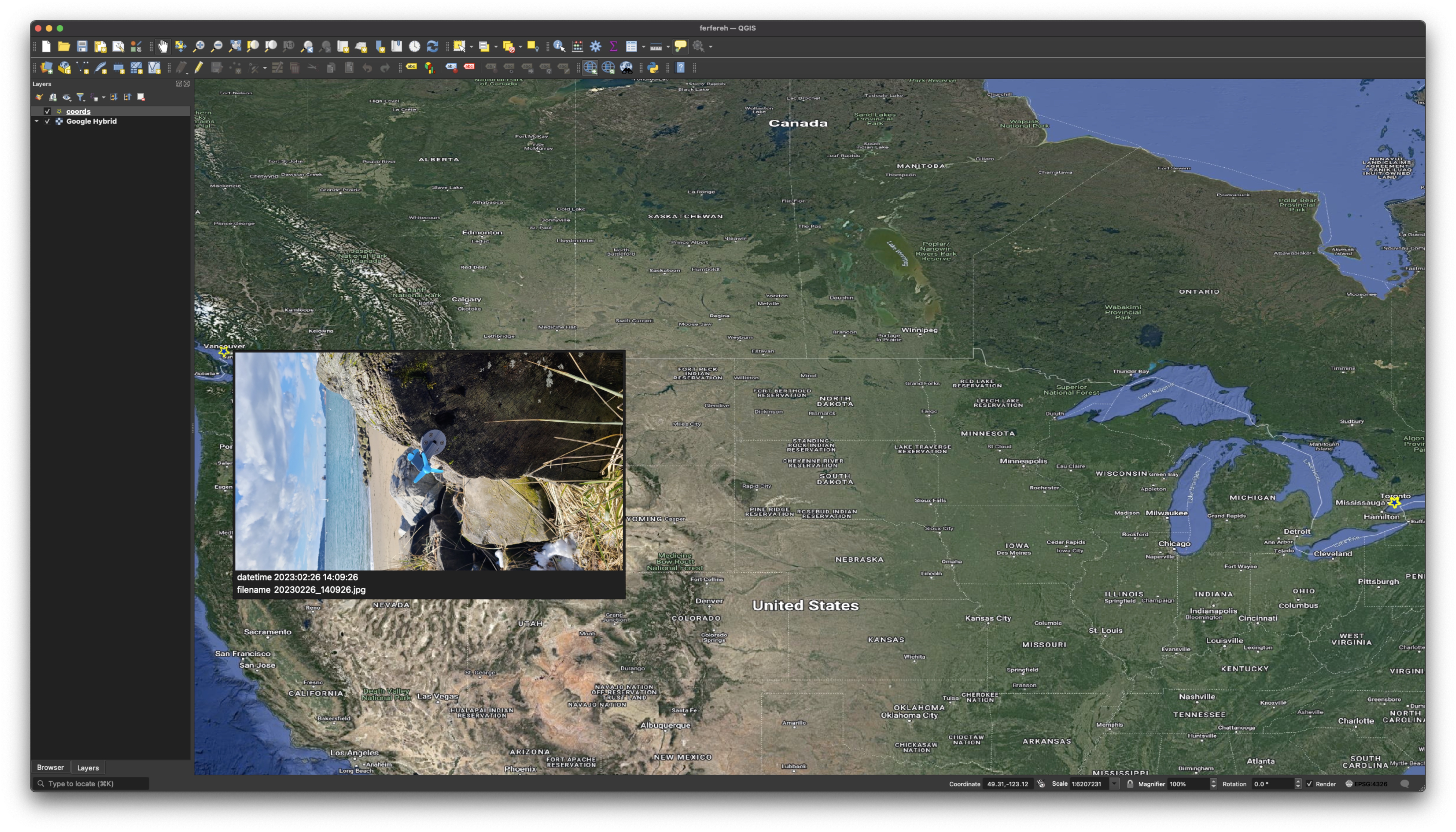
Task: Click the yellow star marker near Toronto
Action: [x=1394, y=503]
